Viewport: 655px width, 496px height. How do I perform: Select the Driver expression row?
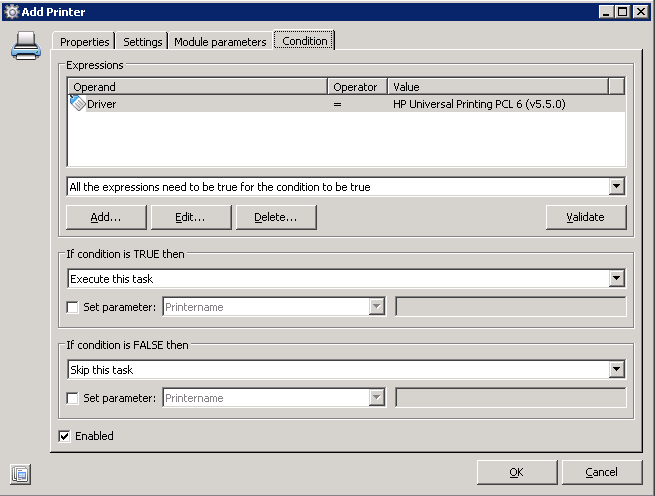coord(346,104)
